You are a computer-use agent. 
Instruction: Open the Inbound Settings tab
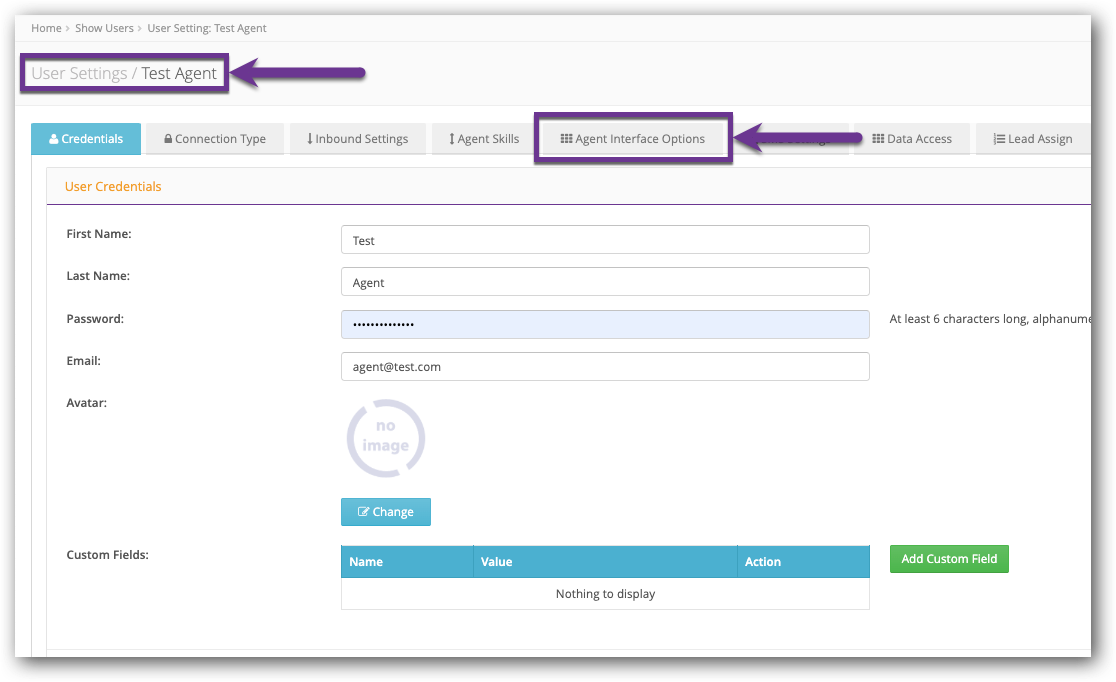pos(357,139)
